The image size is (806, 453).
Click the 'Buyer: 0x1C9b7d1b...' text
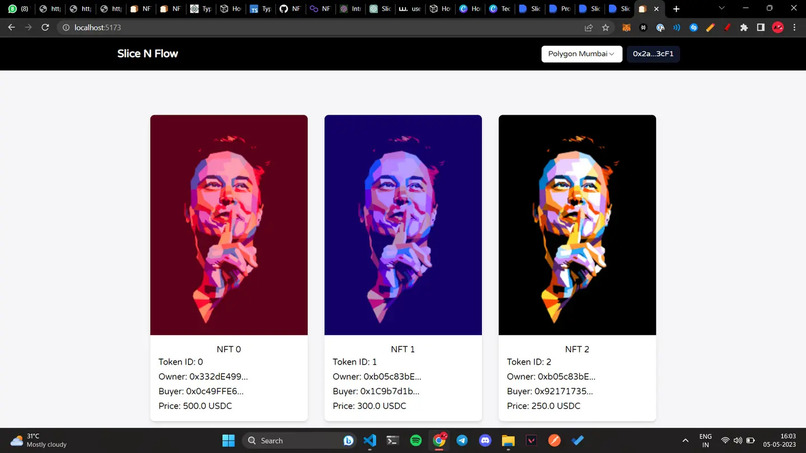[376, 391]
